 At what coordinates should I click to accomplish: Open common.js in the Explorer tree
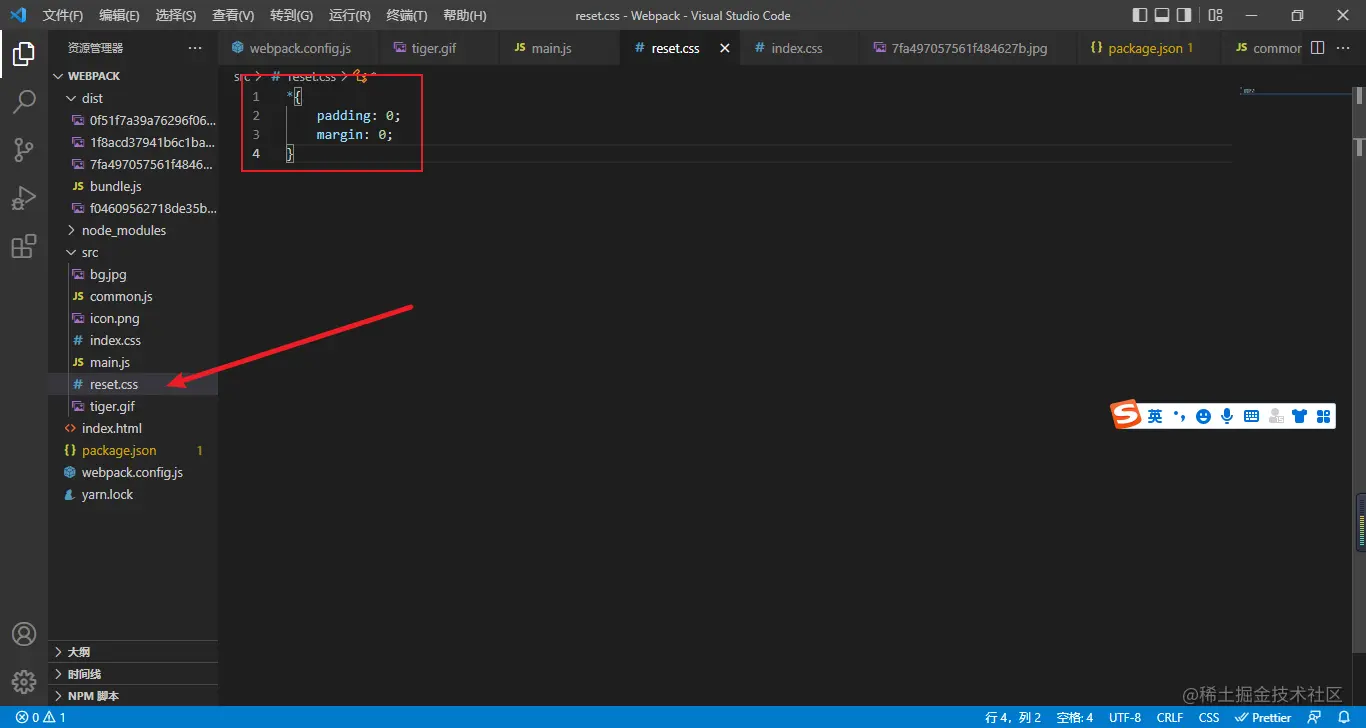pos(133,296)
